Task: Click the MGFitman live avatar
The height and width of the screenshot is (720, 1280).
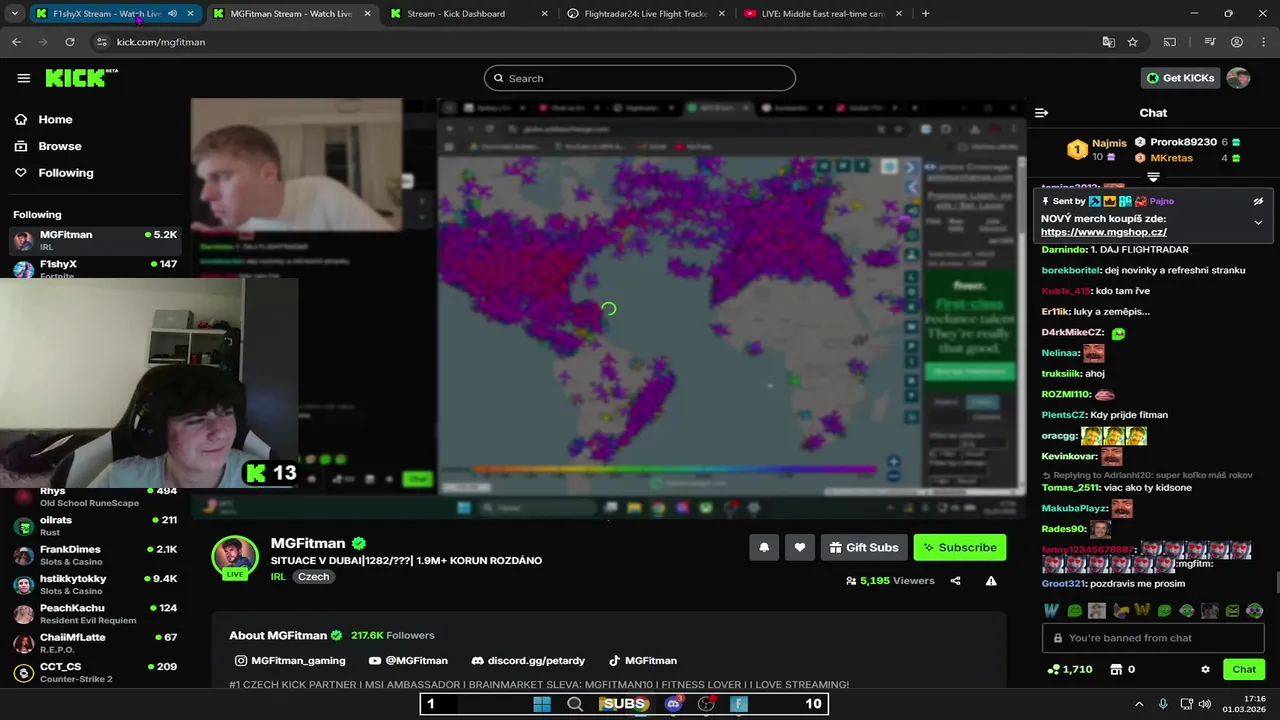Action: (x=235, y=558)
